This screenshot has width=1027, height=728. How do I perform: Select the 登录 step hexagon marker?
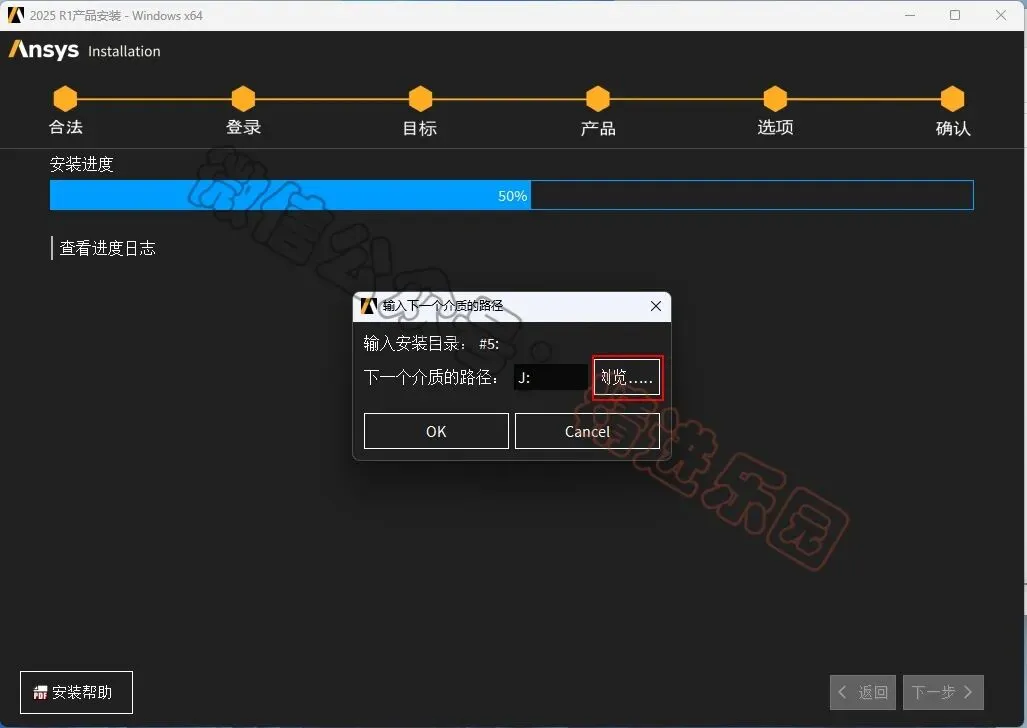(244, 99)
